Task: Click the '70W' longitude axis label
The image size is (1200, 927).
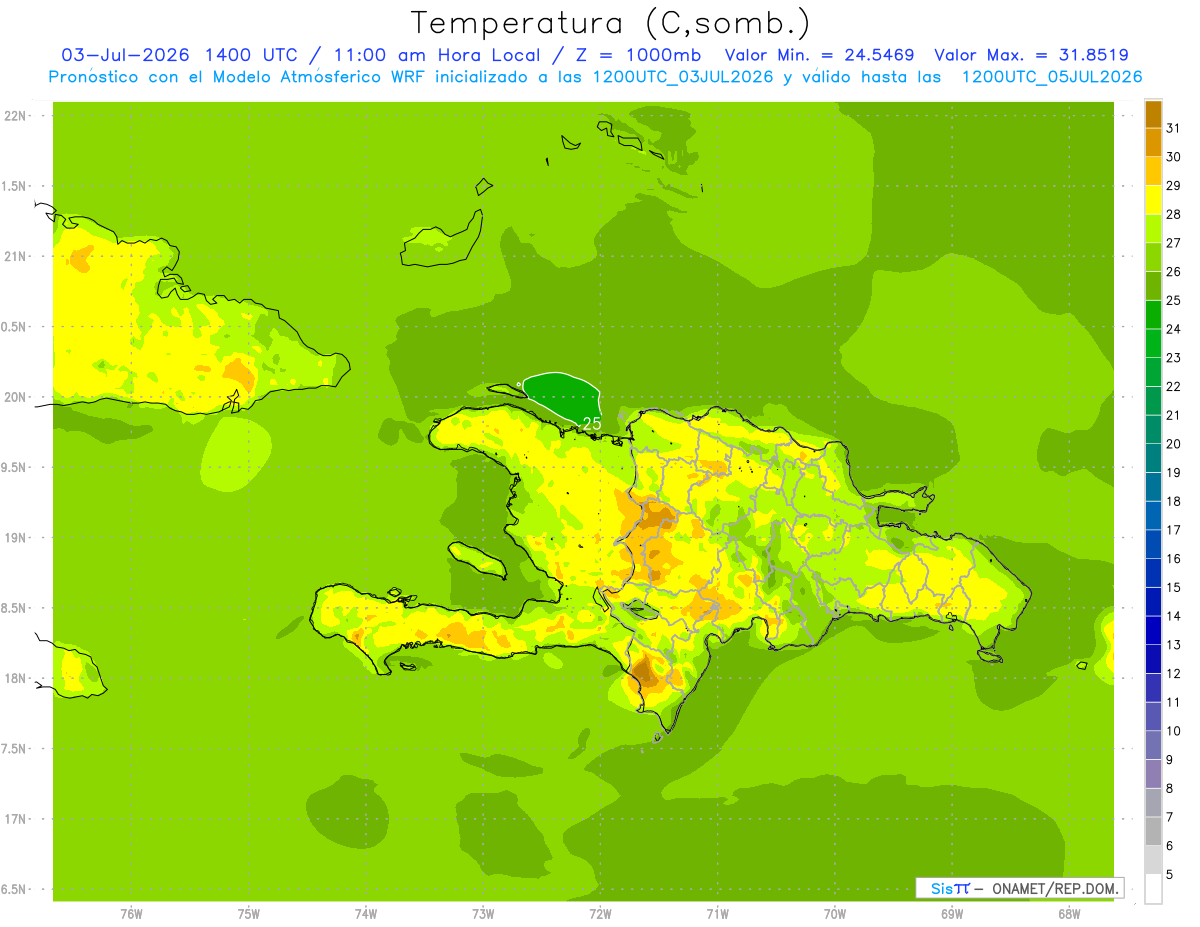Action: click(x=835, y=914)
